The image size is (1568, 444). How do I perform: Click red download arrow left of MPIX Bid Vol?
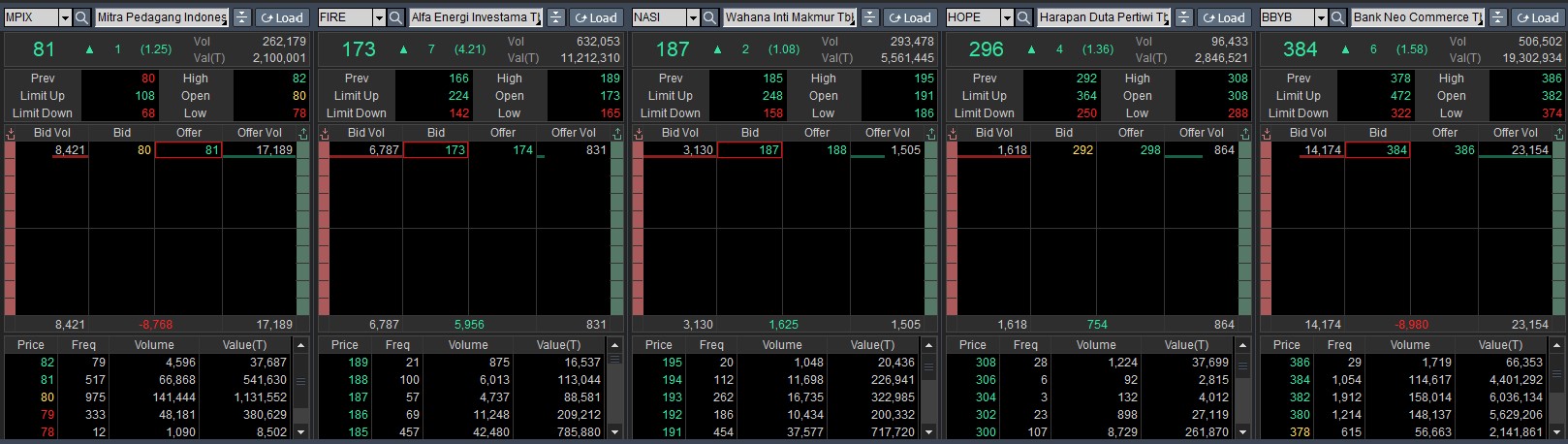click(10, 133)
